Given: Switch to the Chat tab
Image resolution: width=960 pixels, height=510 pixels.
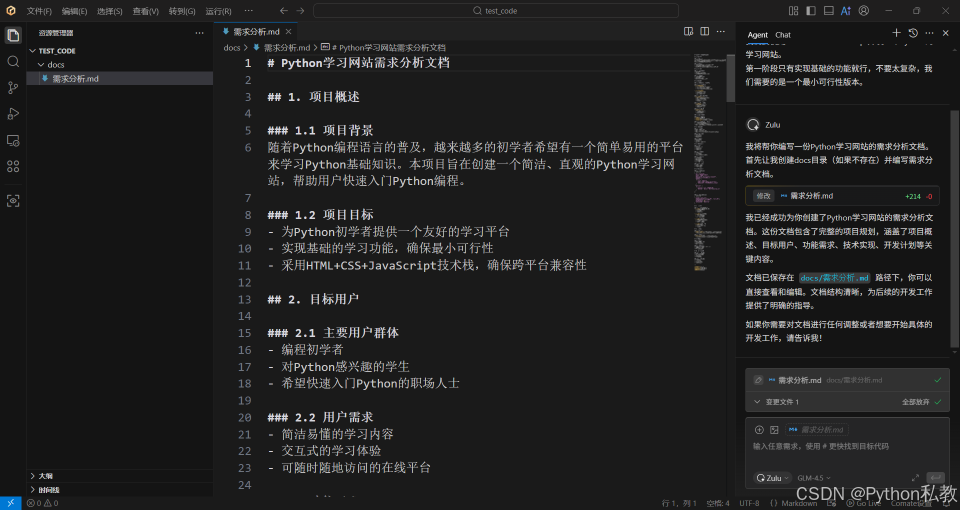Looking at the screenshot, I should [x=783, y=35].
